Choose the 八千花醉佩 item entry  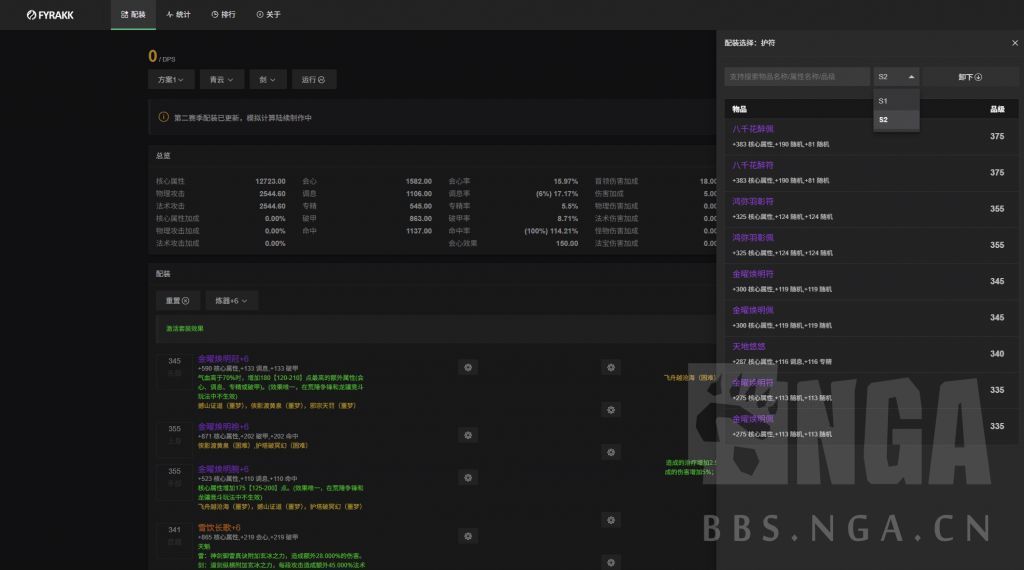[753, 129]
